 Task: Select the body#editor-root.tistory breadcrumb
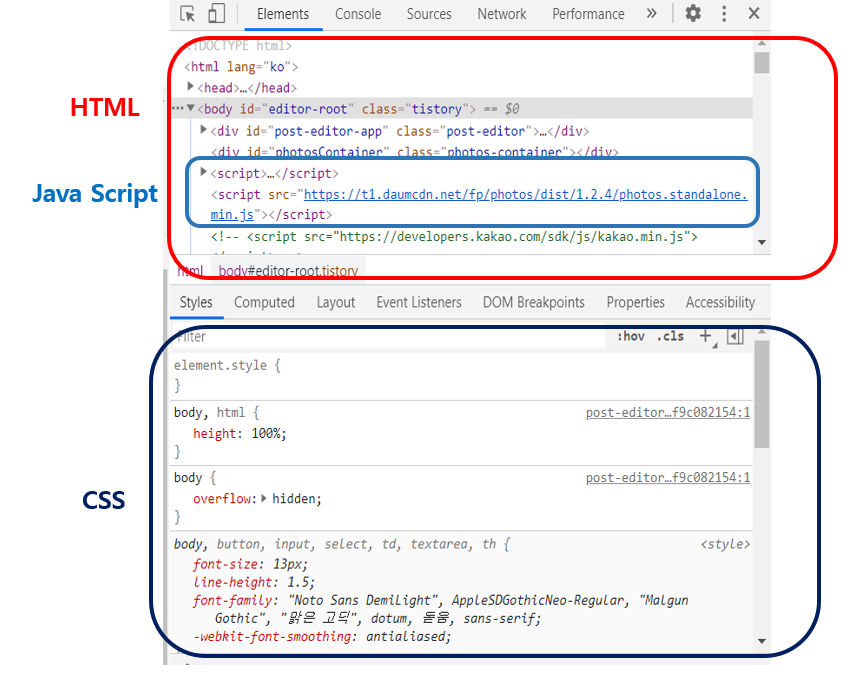pos(288,270)
